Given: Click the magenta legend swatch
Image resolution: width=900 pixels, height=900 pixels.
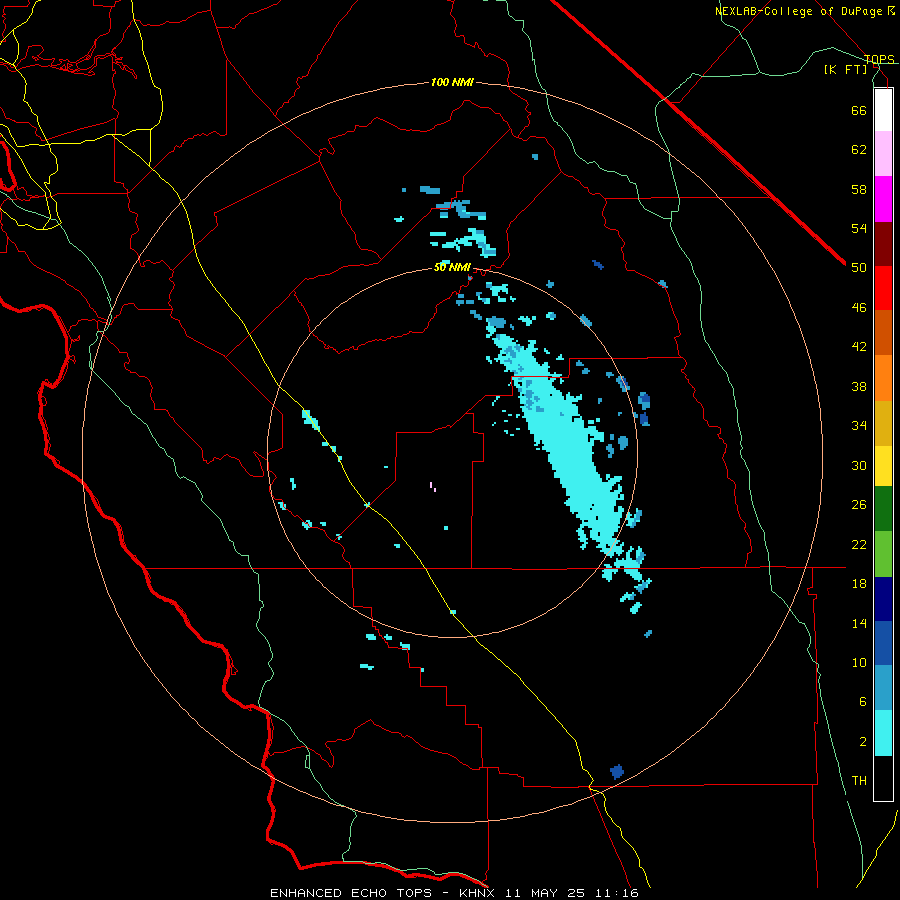Looking at the screenshot, I should tap(883, 199).
